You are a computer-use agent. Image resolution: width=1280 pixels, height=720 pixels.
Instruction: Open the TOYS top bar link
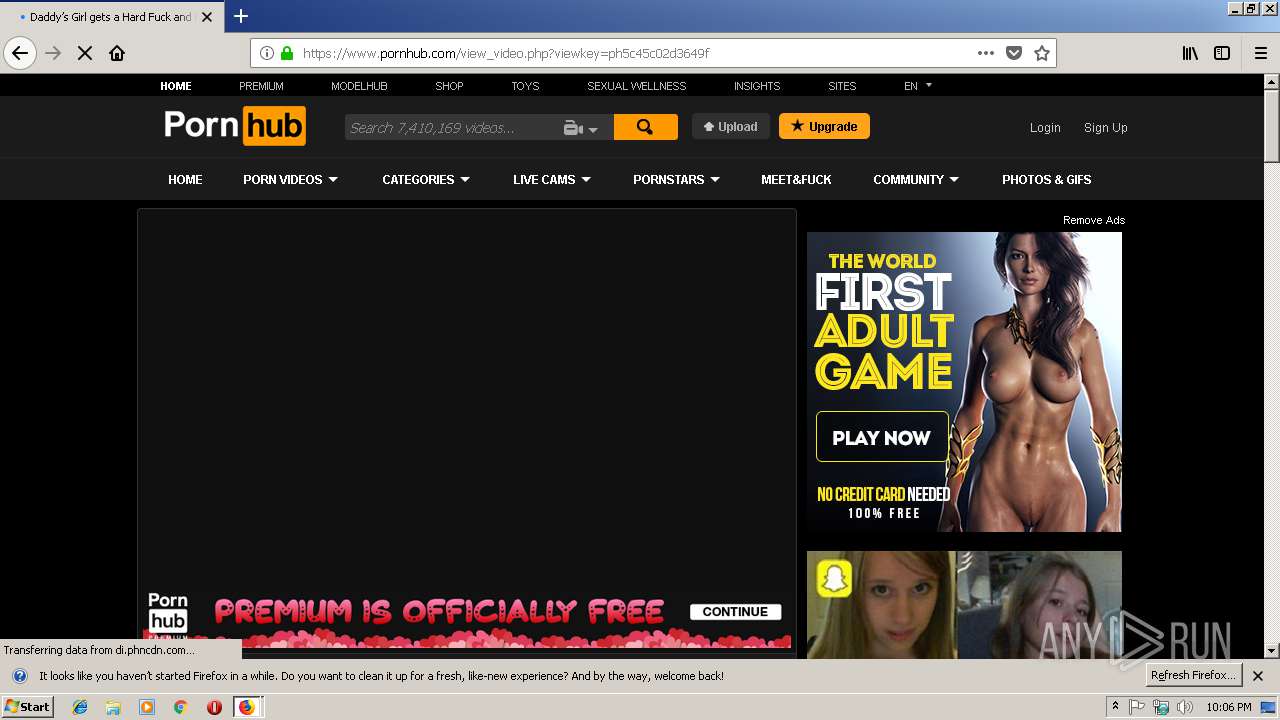[x=525, y=86]
